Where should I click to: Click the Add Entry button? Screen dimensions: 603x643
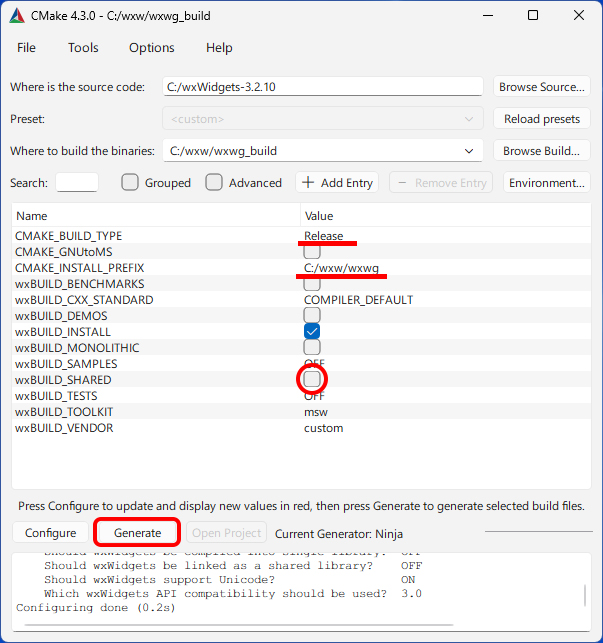click(x=337, y=182)
